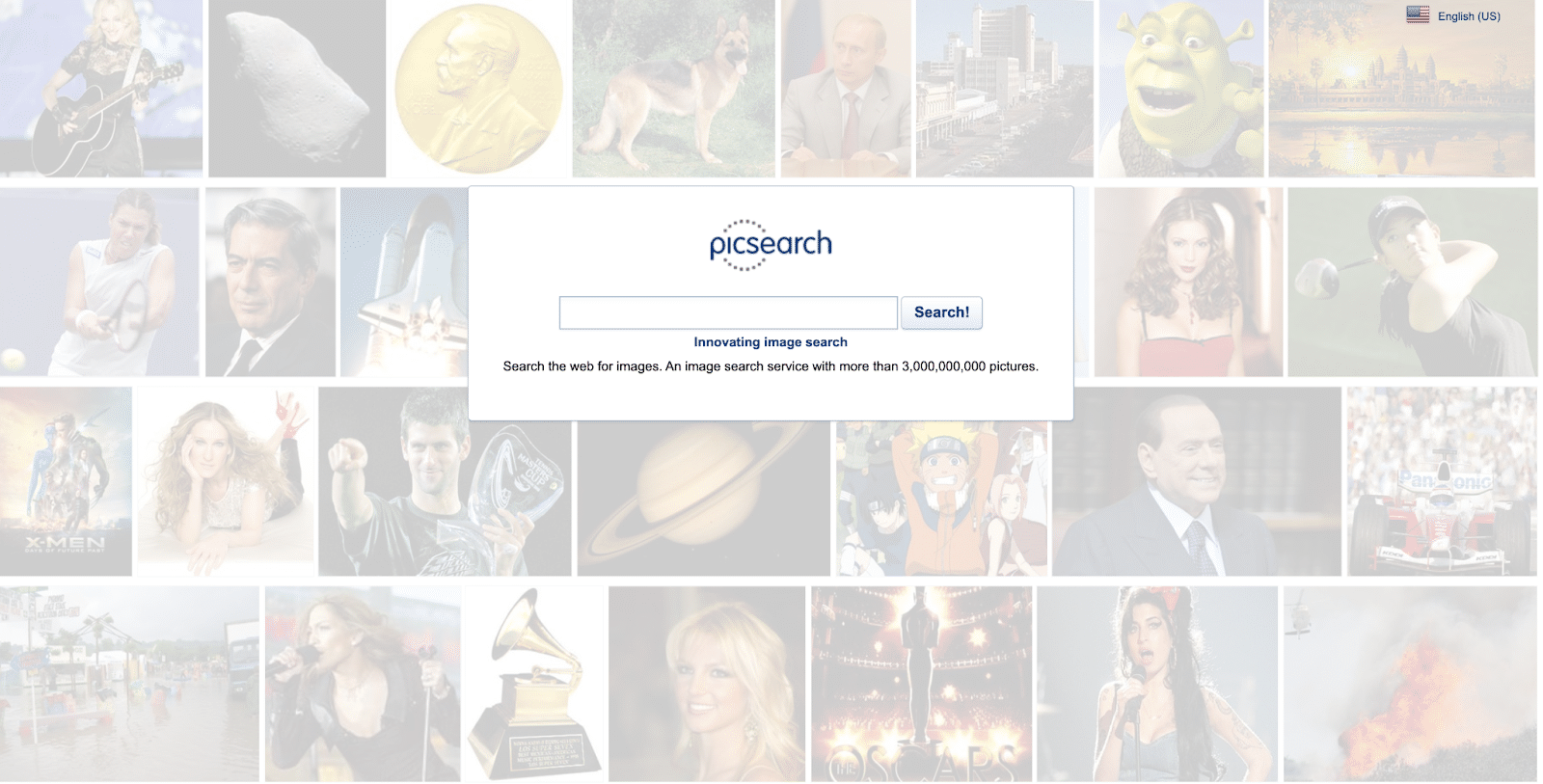Click the picsearch logo
Viewport: 1543px width, 784px height.
(771, 245)
